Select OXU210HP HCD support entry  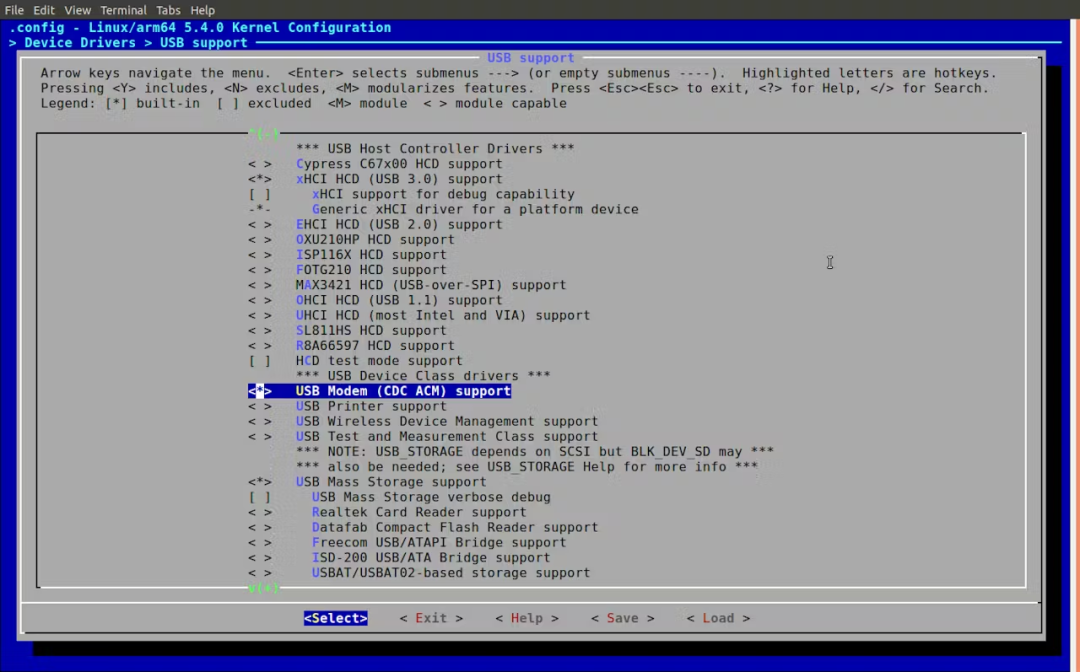[375, 240]
